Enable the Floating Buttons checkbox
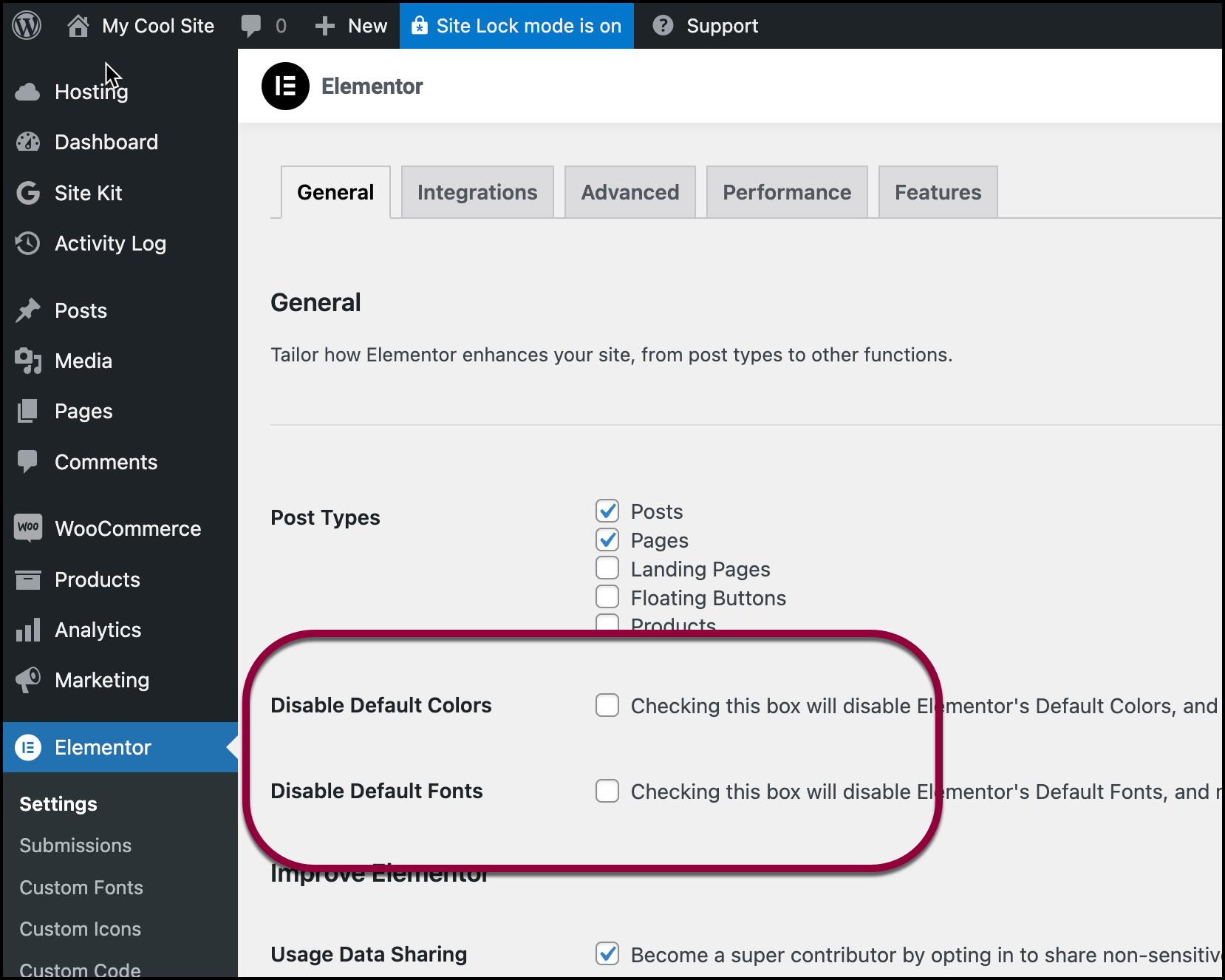This screenshot has height=980, width=1225. pos(607,596)
